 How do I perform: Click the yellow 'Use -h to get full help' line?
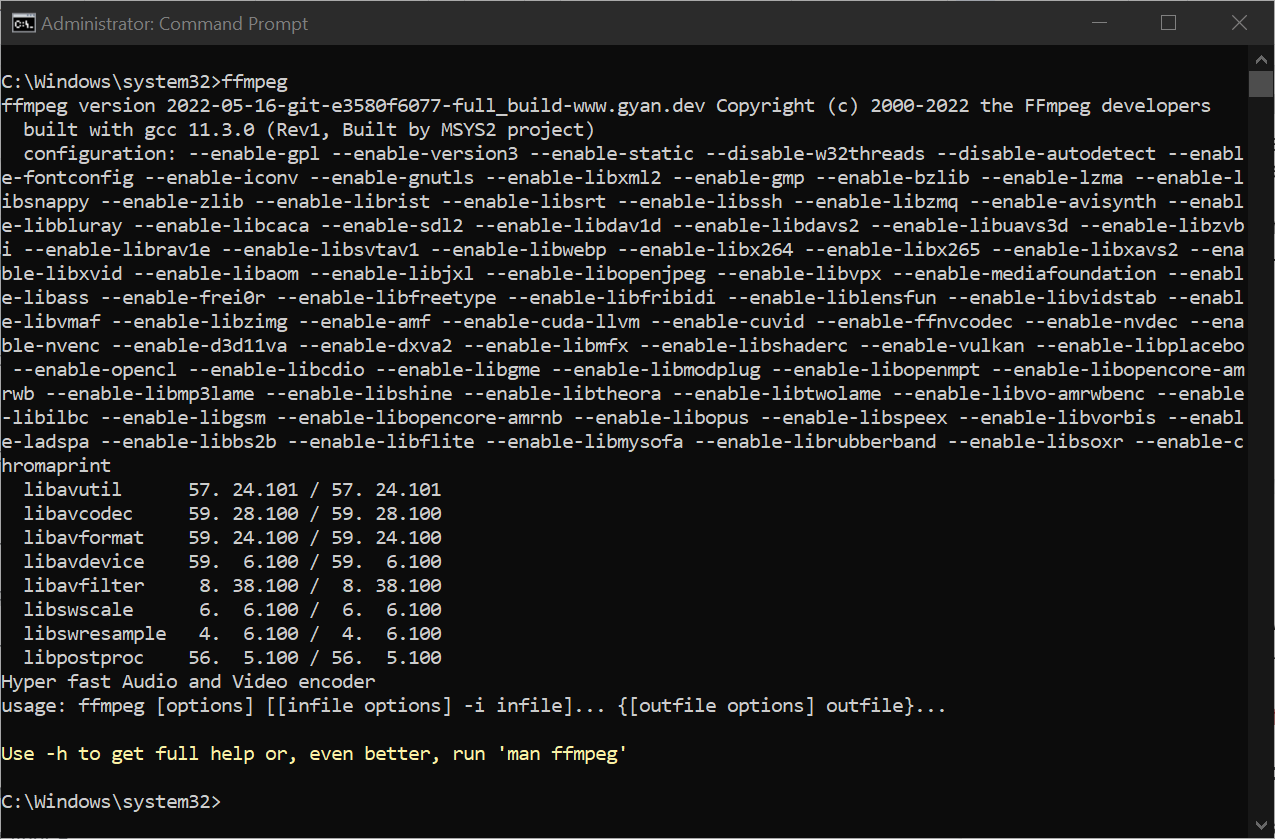(315, 754)
